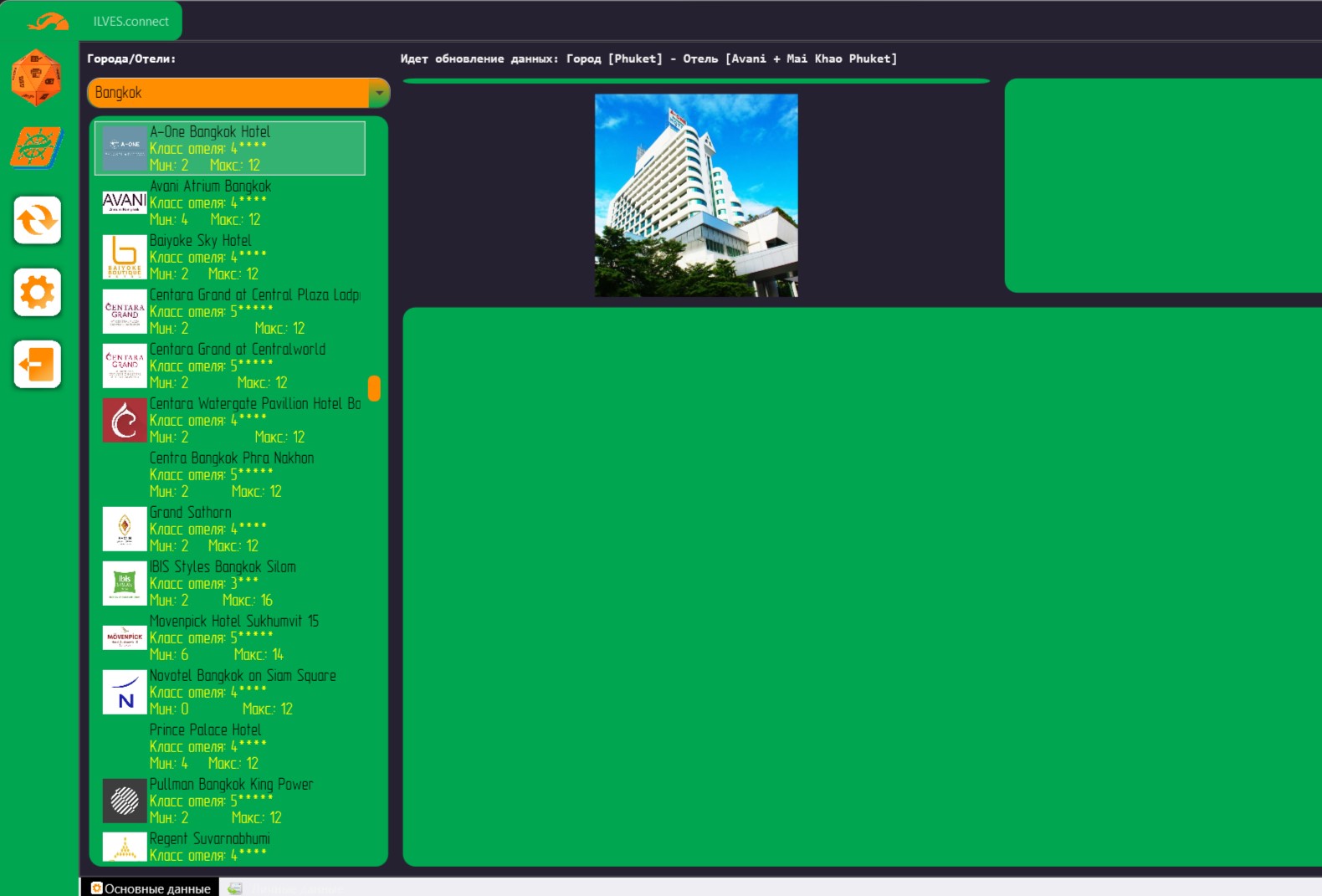The height and width of the screenshot is (896, 1322).
Task: Switch to the ILVES.connect tab
Action: pyautogui.click(x=131, y=22)
